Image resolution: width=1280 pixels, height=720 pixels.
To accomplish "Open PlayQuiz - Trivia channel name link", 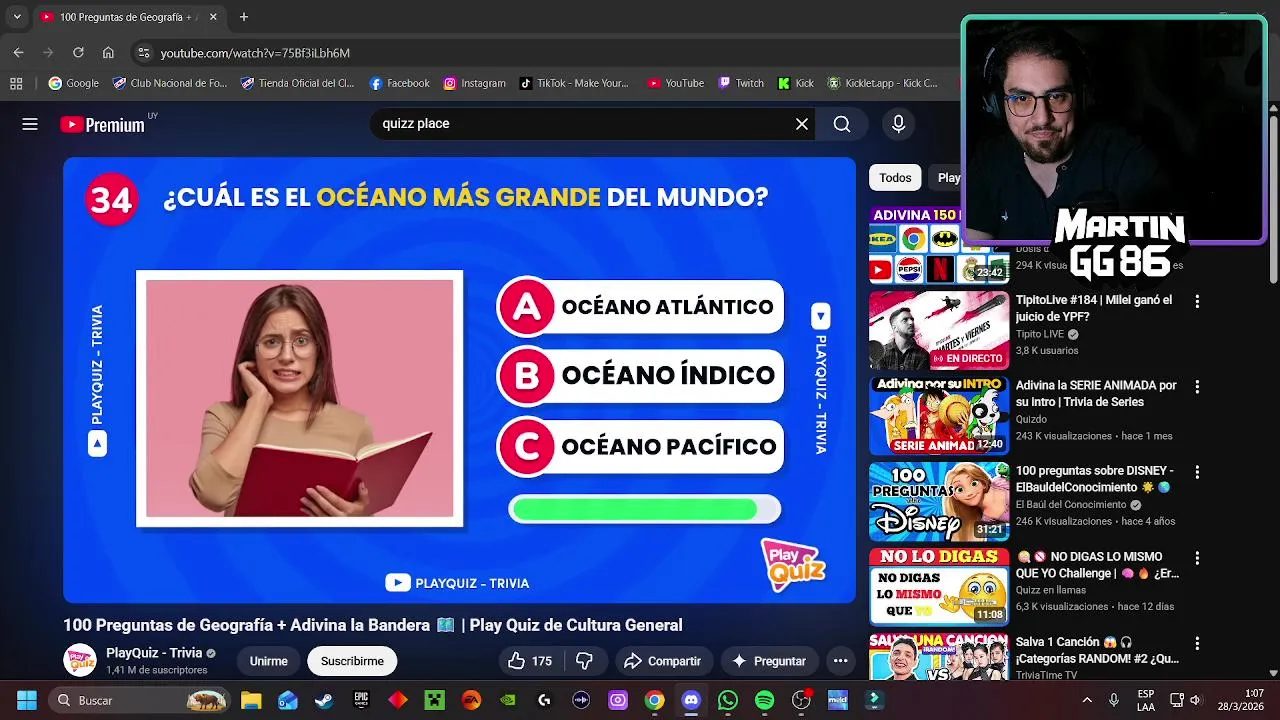I will [x=154, y=653].
